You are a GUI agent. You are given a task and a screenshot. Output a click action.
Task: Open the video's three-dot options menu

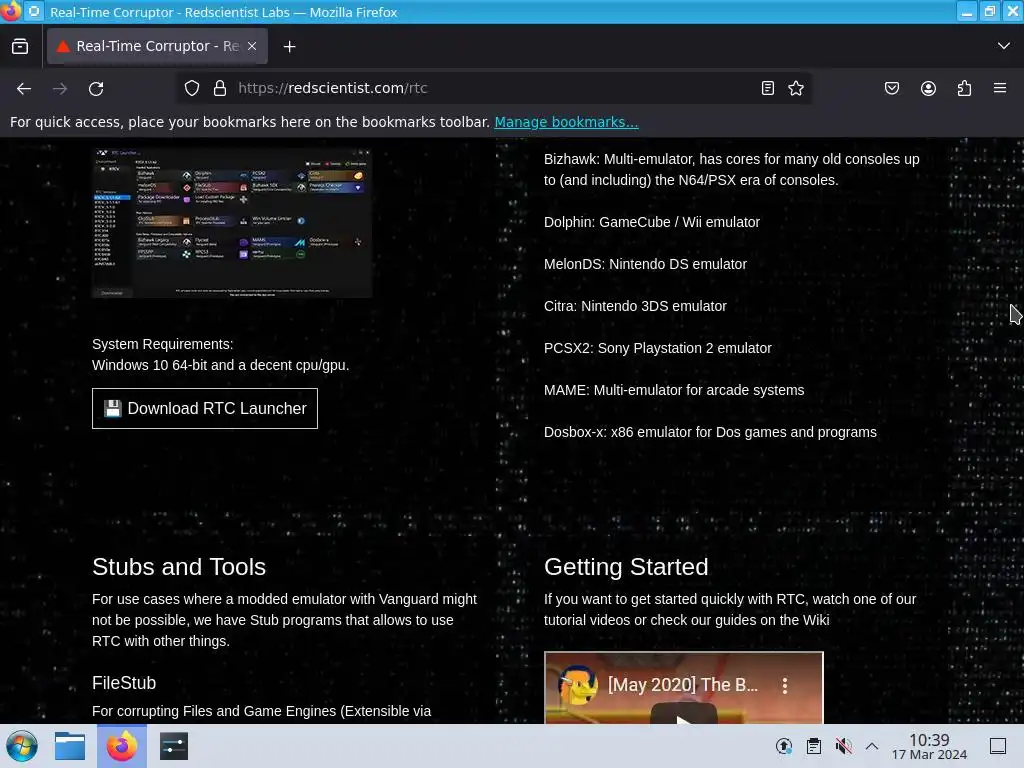(x=784, y=685)
